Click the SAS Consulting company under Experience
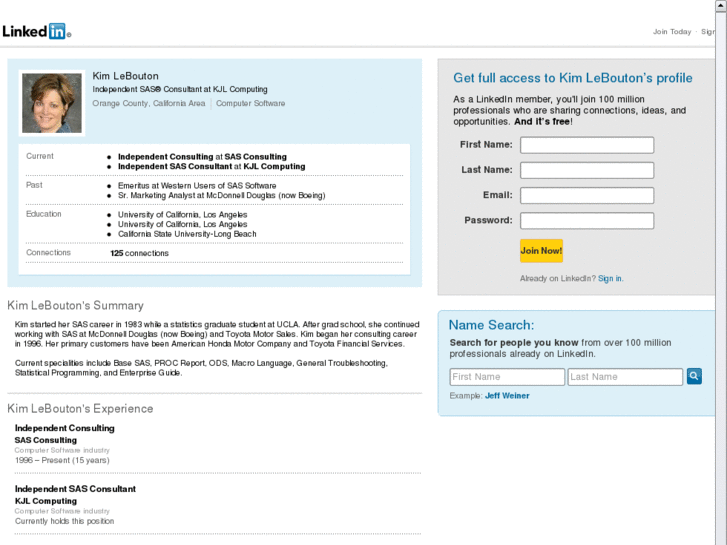The height and width of the screenshot is (545, 727). 46,440
